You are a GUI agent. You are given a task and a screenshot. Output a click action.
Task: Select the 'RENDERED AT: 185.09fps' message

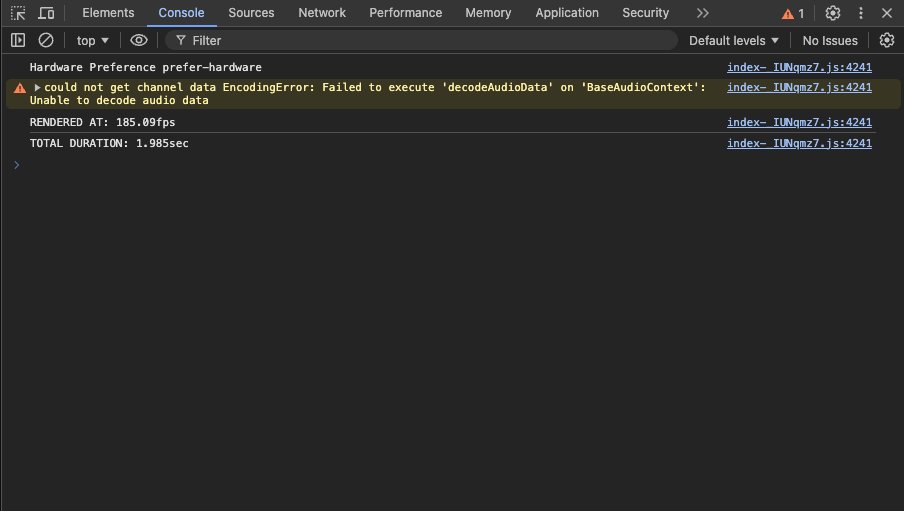pyautogui.click(x=102, y=122)
